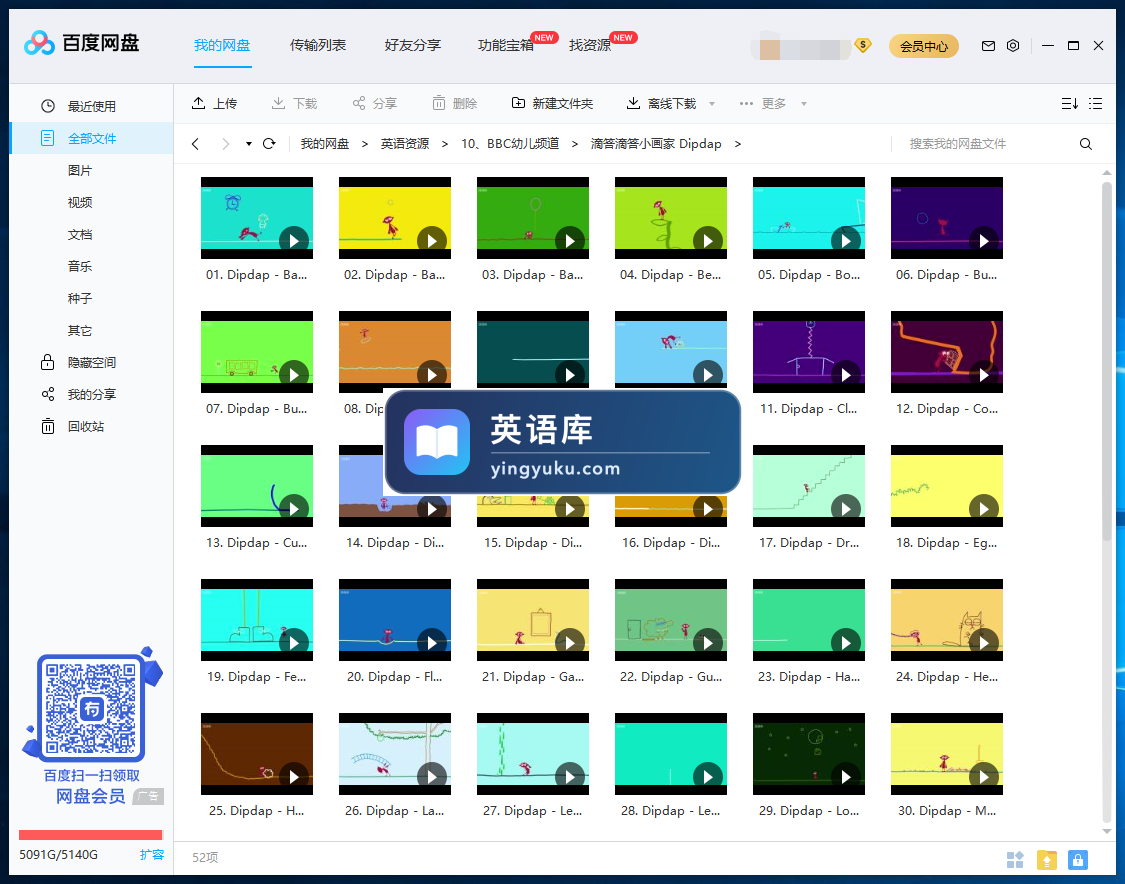This screenshot has height=884, width=1125.
Task: Filter by 图片 category
Action: (80, 171)
